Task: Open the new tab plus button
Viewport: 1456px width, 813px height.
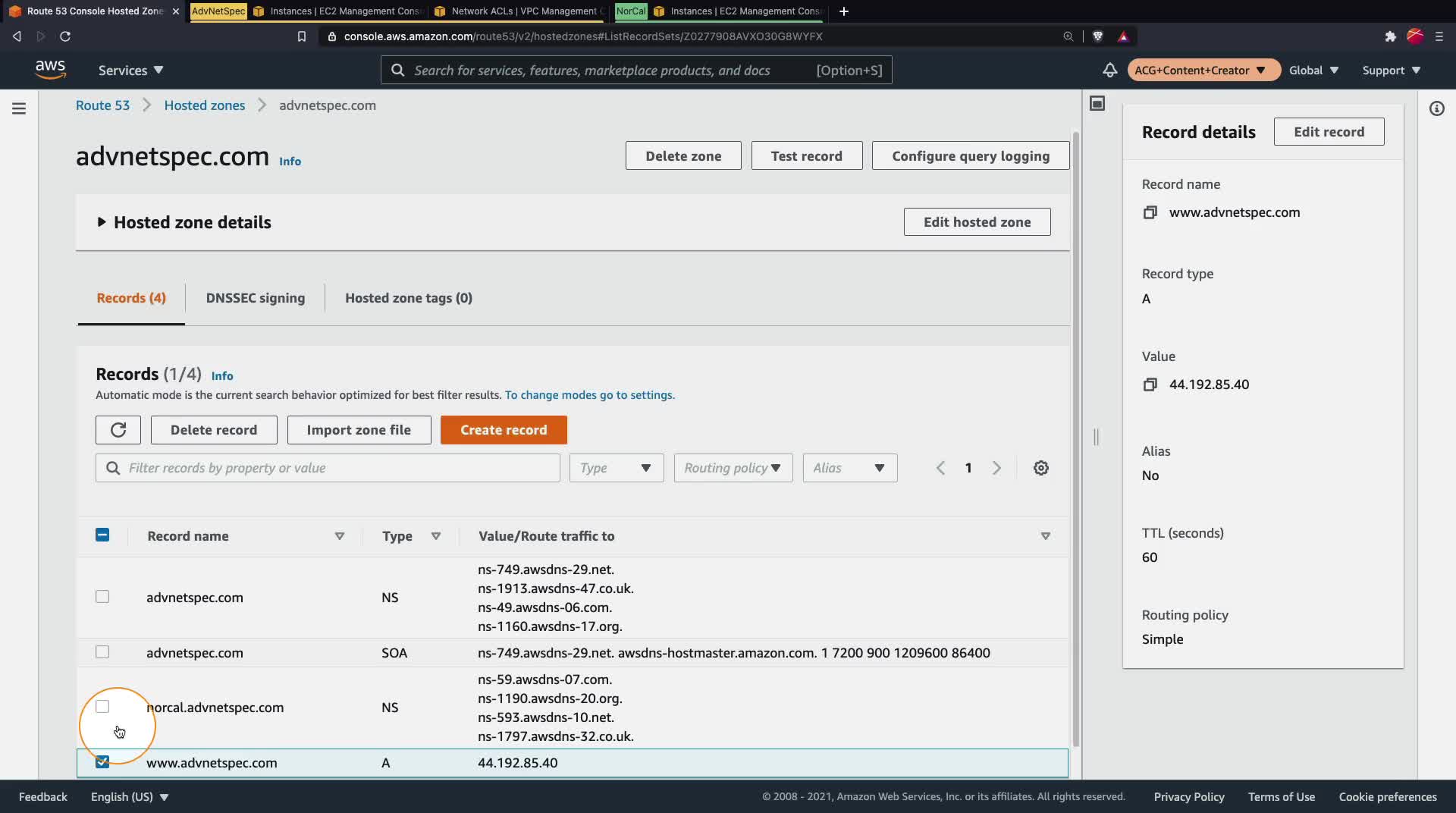Action: (x=844, y=11)
